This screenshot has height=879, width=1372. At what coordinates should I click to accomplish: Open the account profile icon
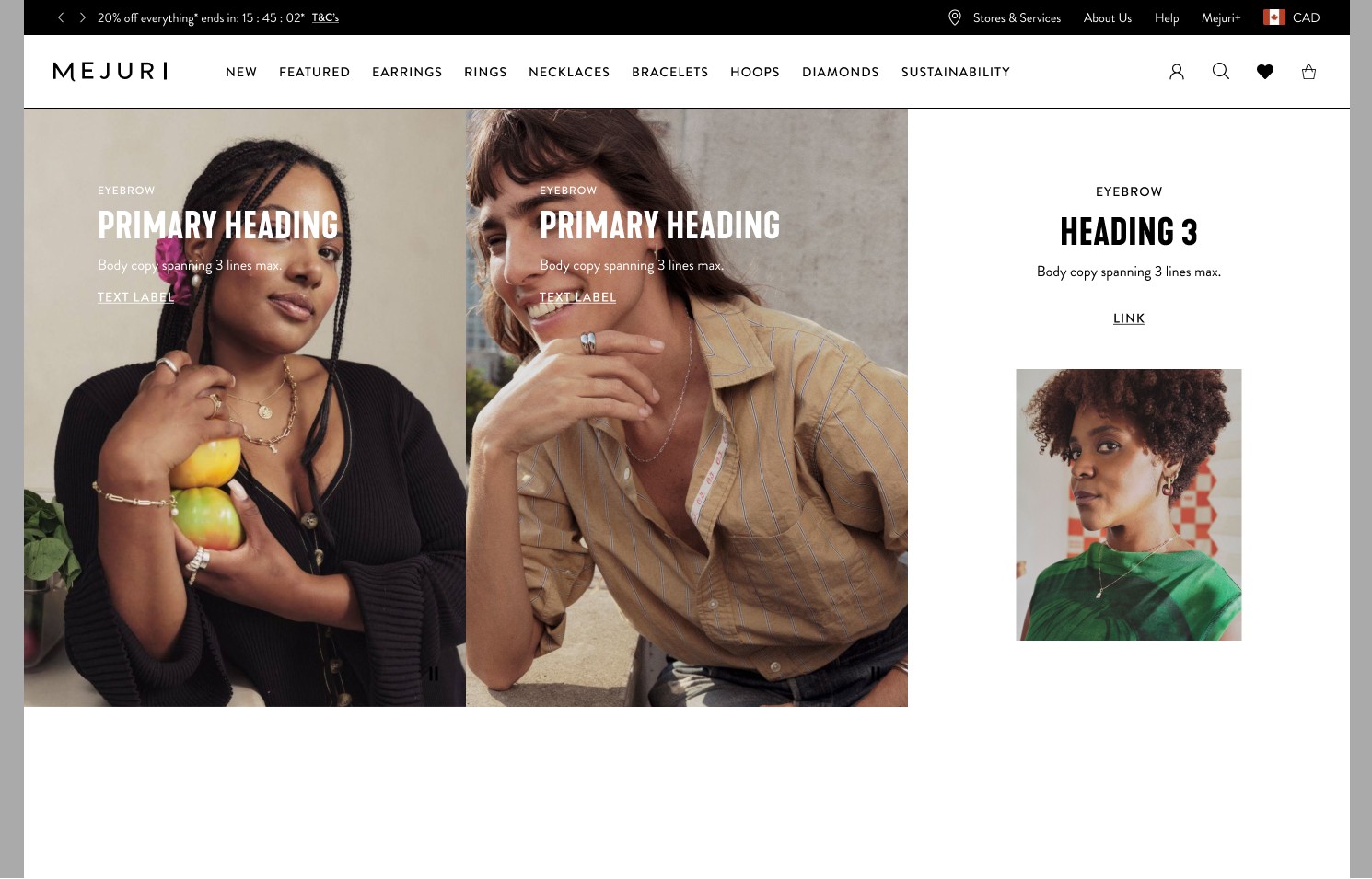(x=1177, y=72)
